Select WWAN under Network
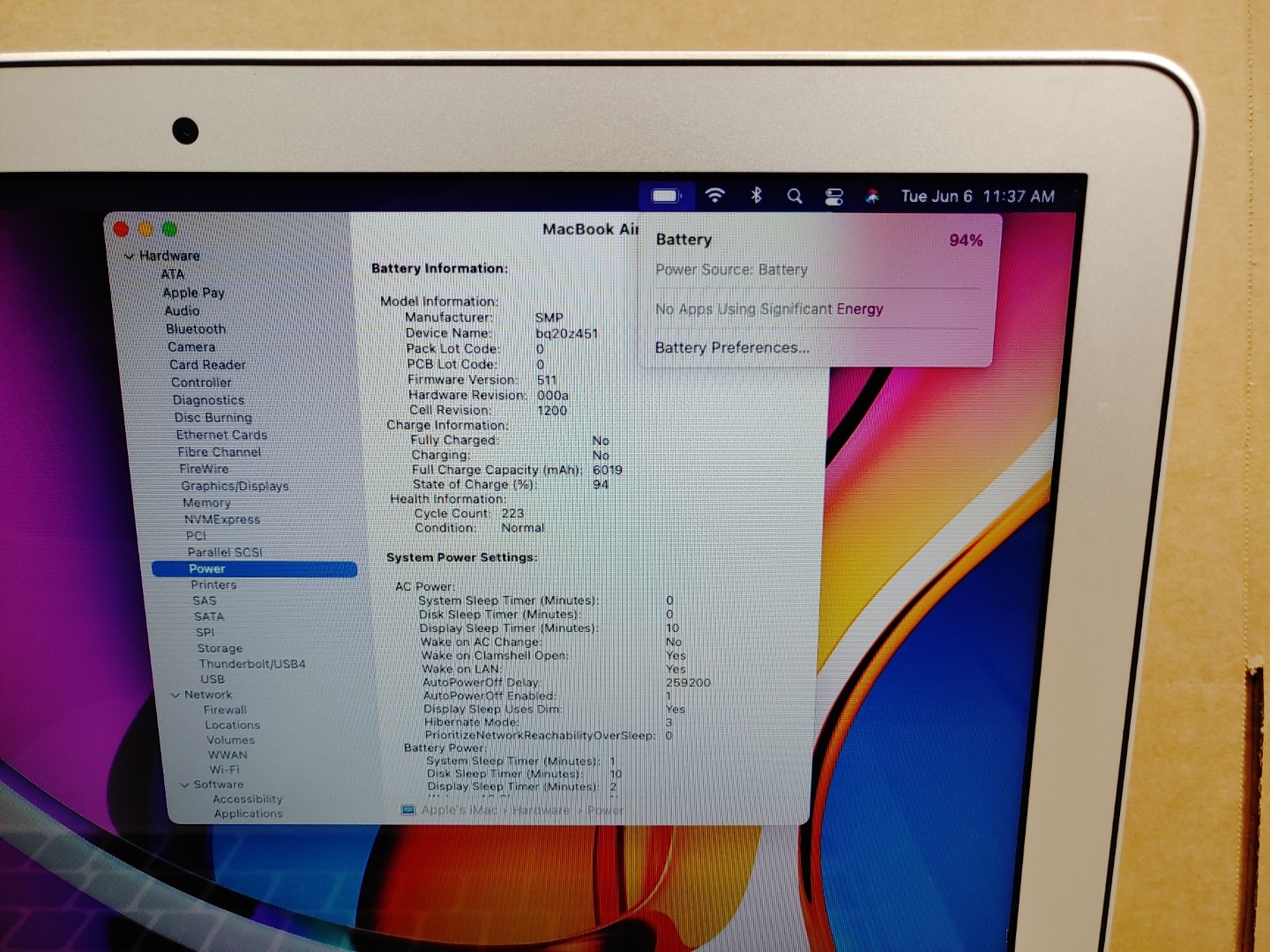This screenshot has height=952, width=1270. [228, 755]
